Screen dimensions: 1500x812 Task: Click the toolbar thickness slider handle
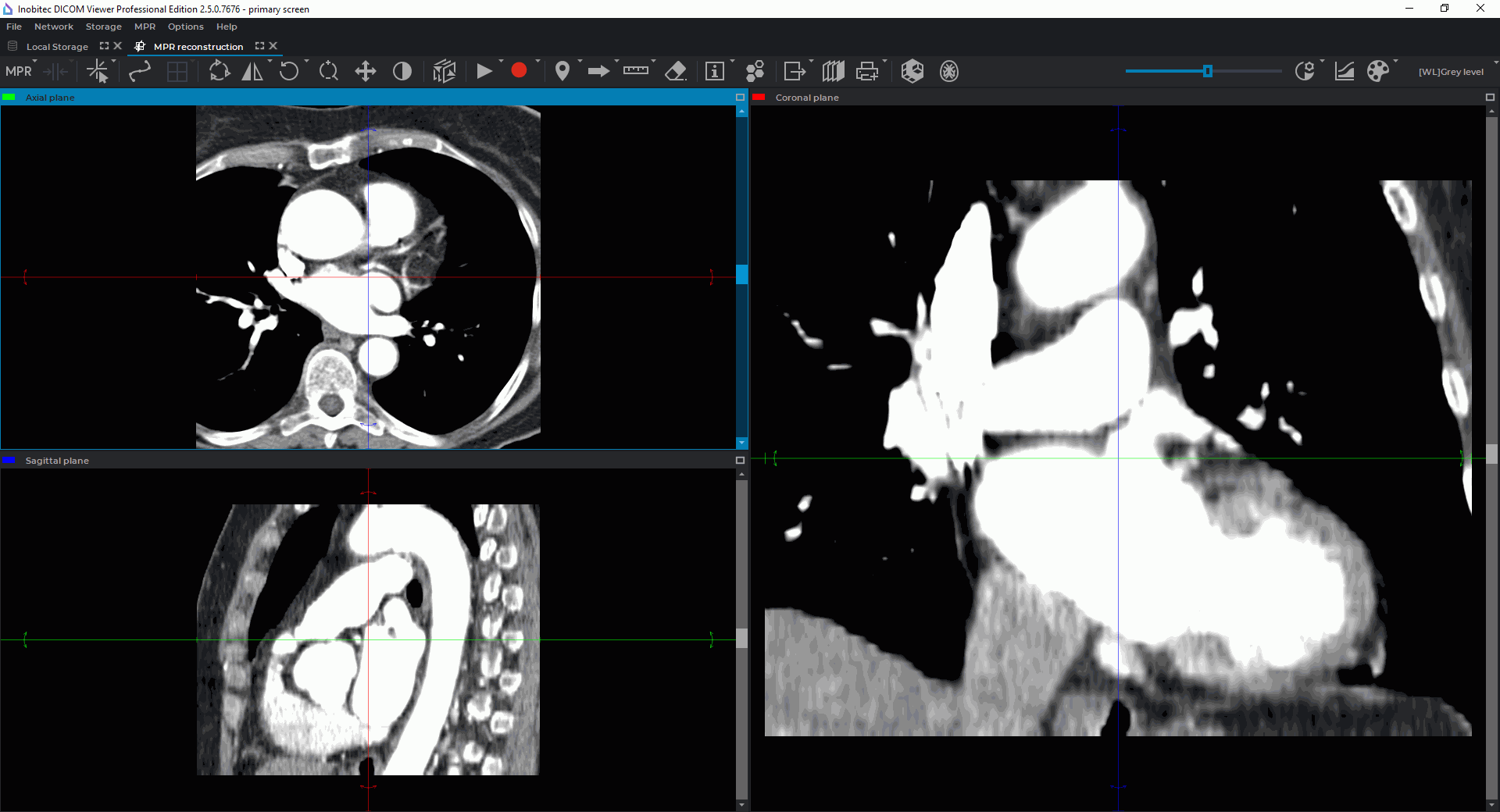pyautogui.click(x=1208, y=71)
